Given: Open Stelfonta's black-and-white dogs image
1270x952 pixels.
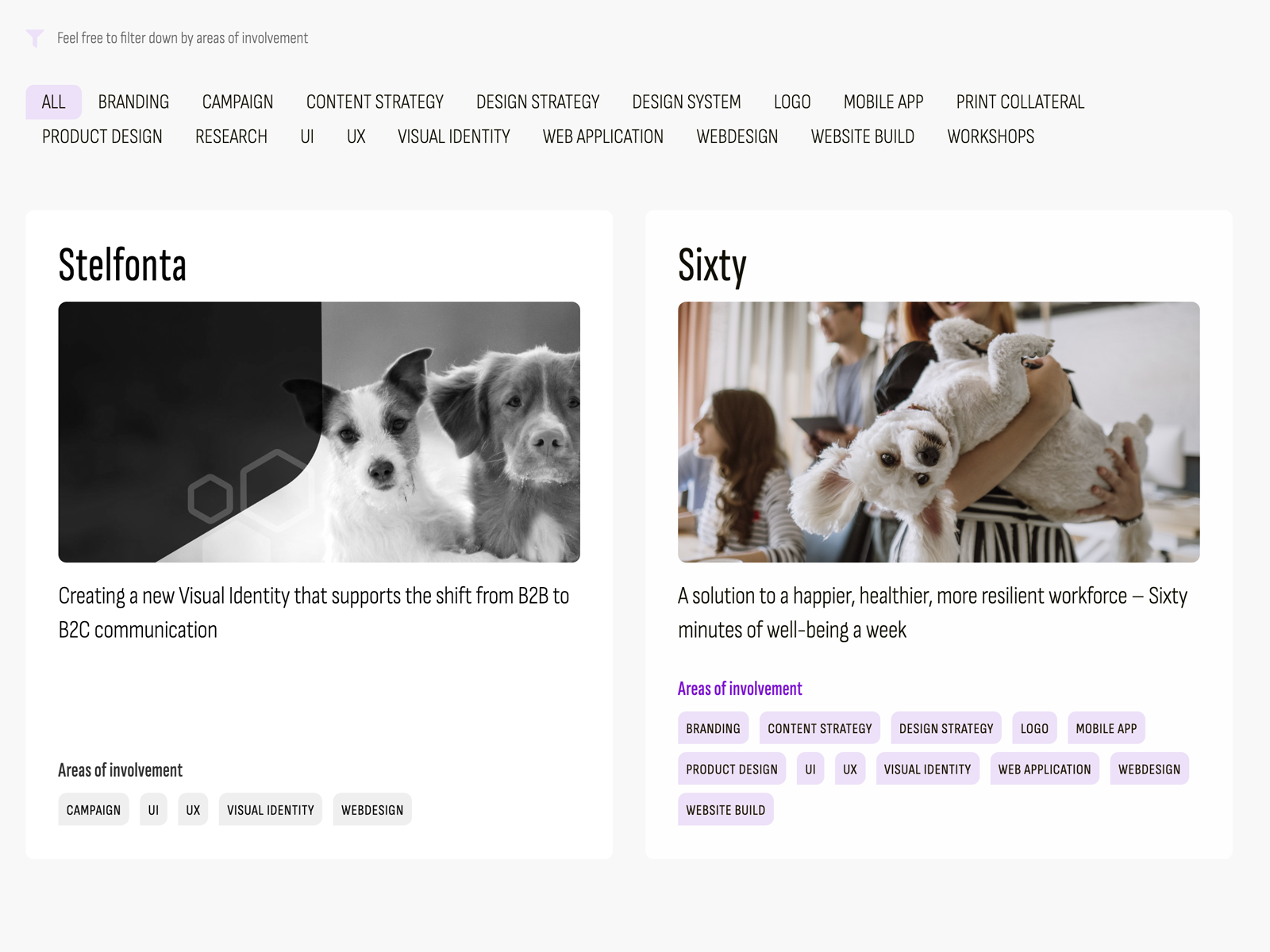Looking at the screenshot, I should (319, 432).
